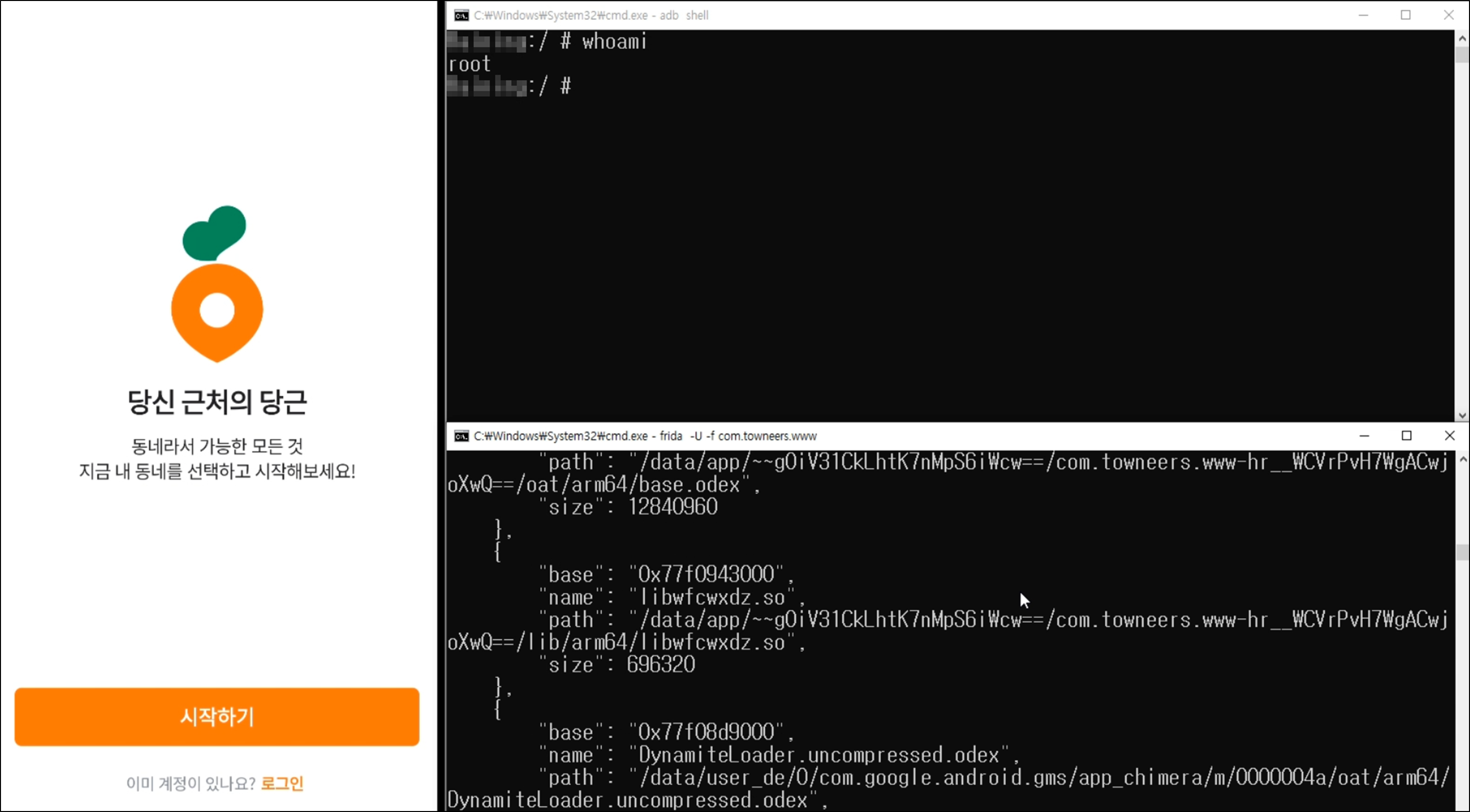Click the 당신 근처의 당근 heading
The height and width of the screenshot is (812, 1470).
click(x=217, y=402)
